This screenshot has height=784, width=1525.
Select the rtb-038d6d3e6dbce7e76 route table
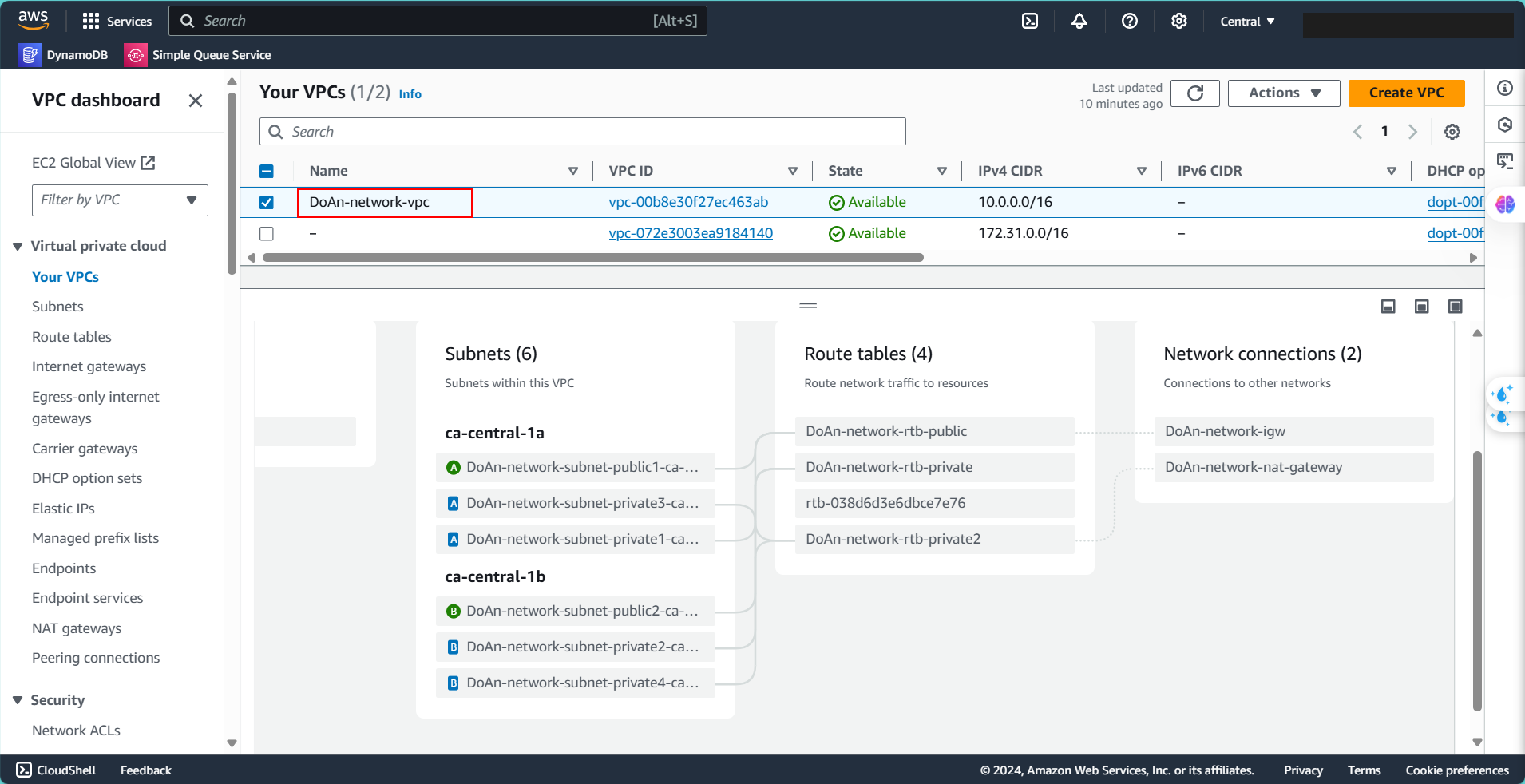934,503
